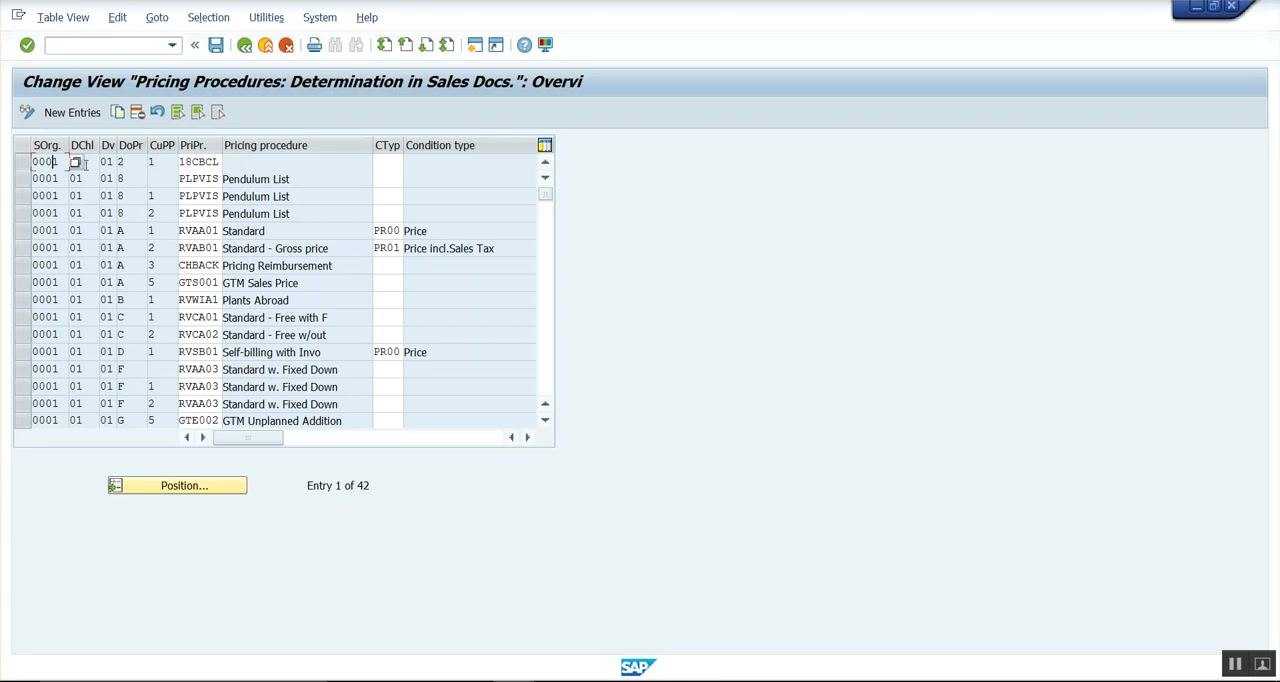The width and height of the screenshot is (1280, 682).
Task: Open the SAP menu icon at top-left
Action: tap(18, 15)
